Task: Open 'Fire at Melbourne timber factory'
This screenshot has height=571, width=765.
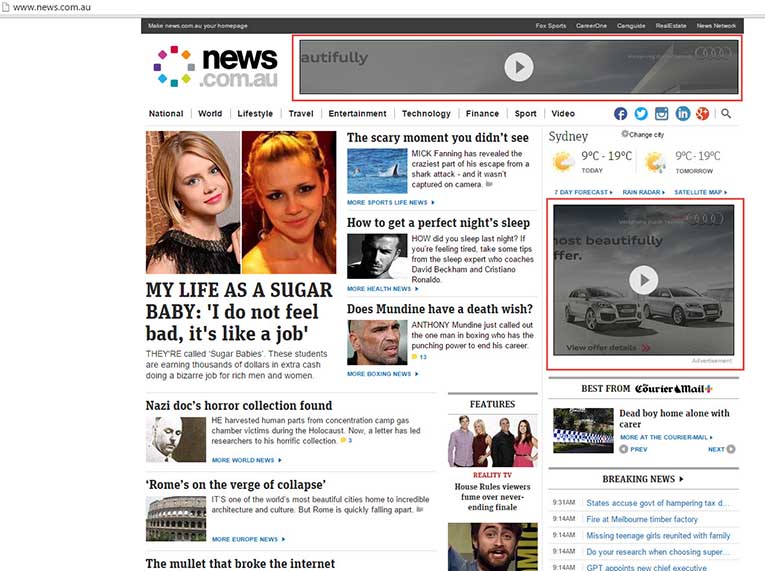Action: click(642, 519)
